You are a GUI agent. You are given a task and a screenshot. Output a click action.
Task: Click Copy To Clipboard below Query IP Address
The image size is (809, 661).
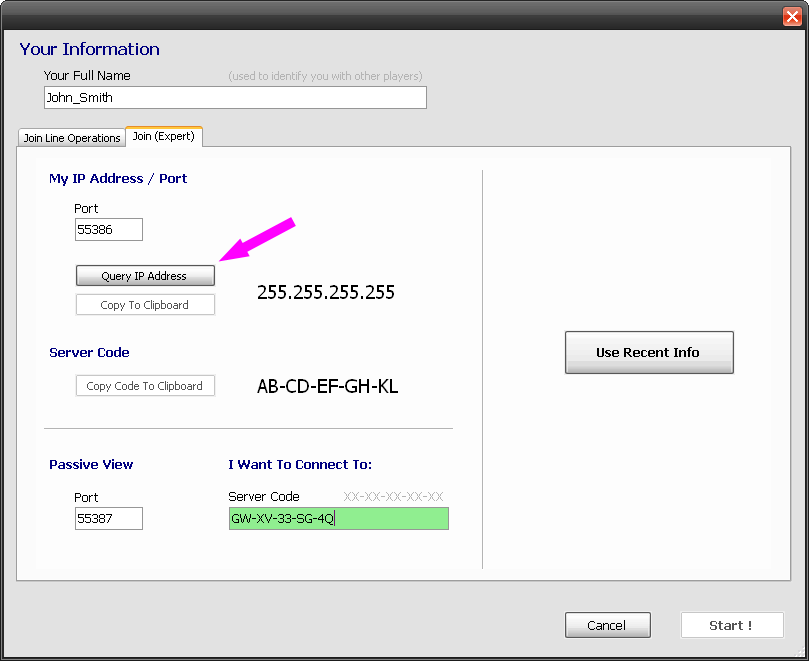coord(145,305)
